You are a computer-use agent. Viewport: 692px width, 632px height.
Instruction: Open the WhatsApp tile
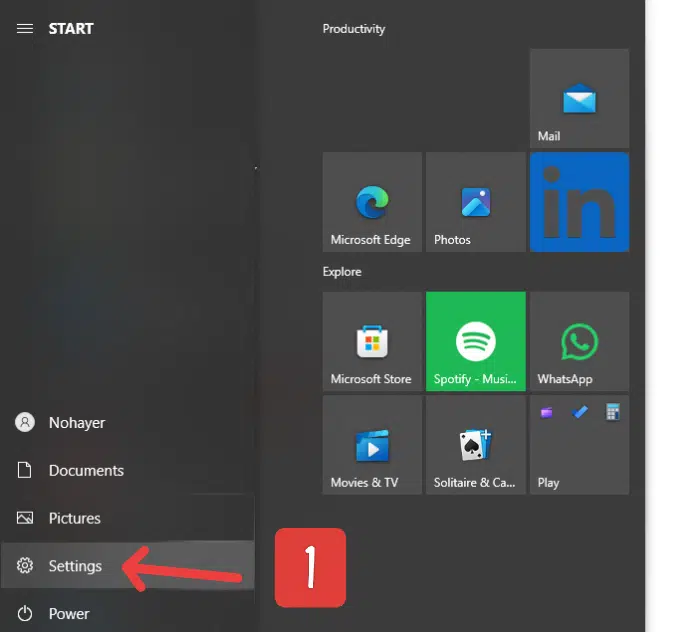click(x=579, y=341)
